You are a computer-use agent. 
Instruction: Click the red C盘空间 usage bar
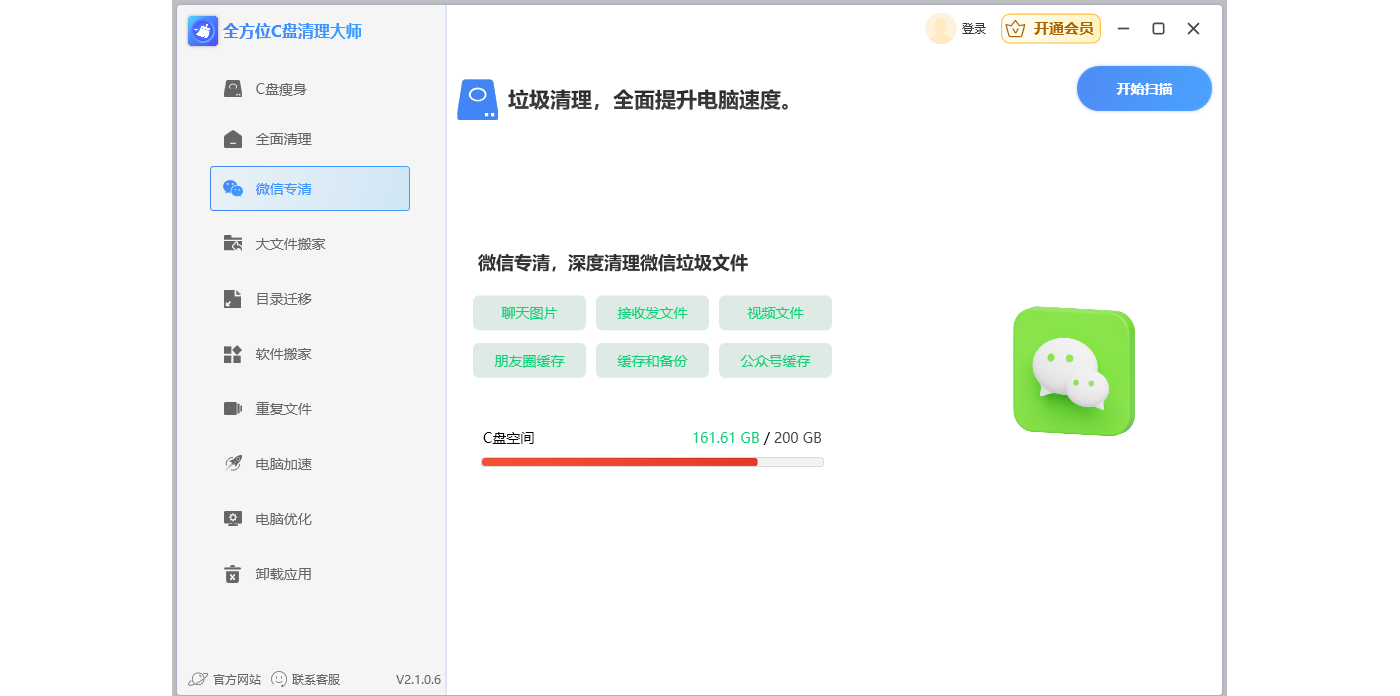[620, 462]
